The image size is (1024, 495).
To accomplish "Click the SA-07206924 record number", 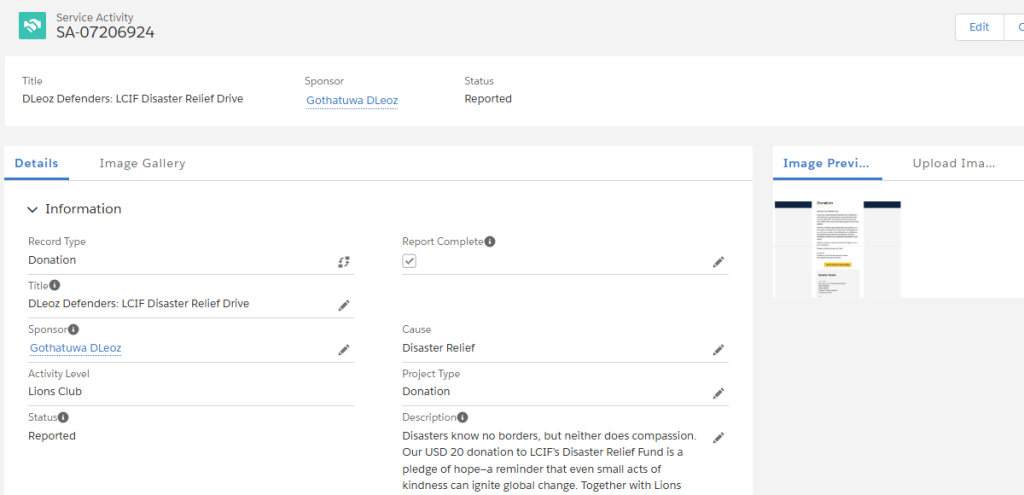I will point(105,32).
